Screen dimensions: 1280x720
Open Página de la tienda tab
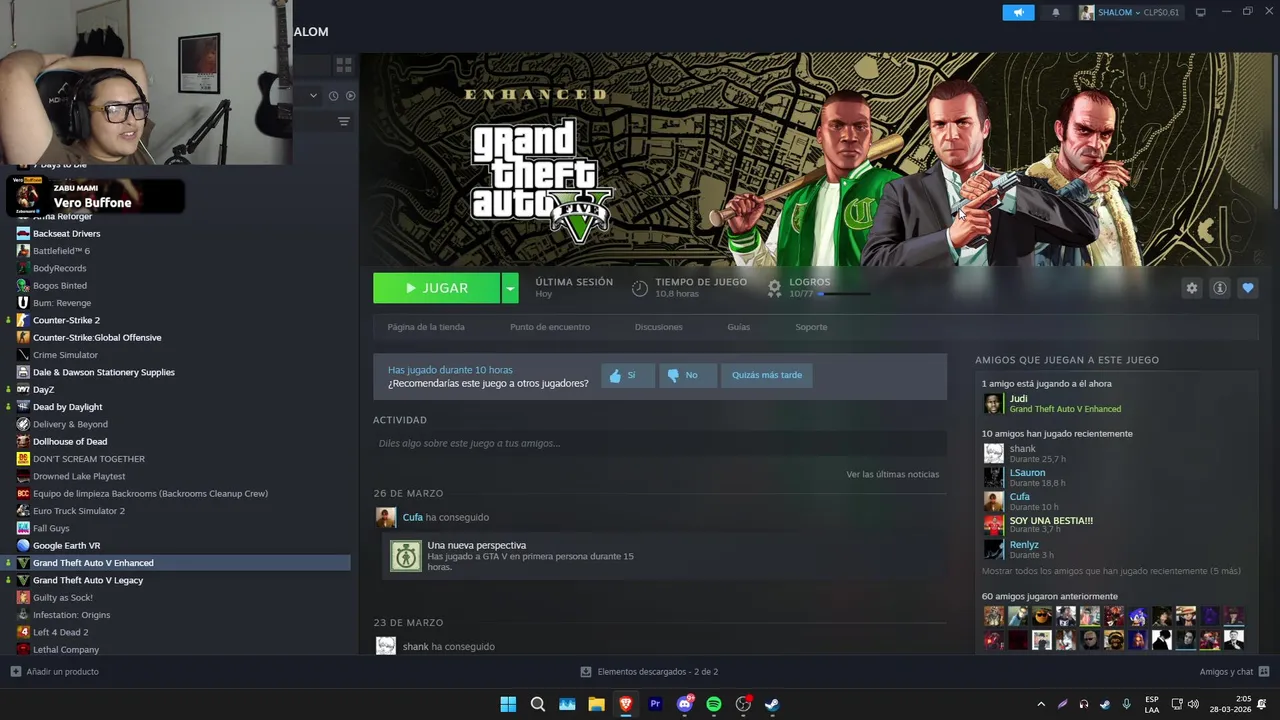(426, 327)
